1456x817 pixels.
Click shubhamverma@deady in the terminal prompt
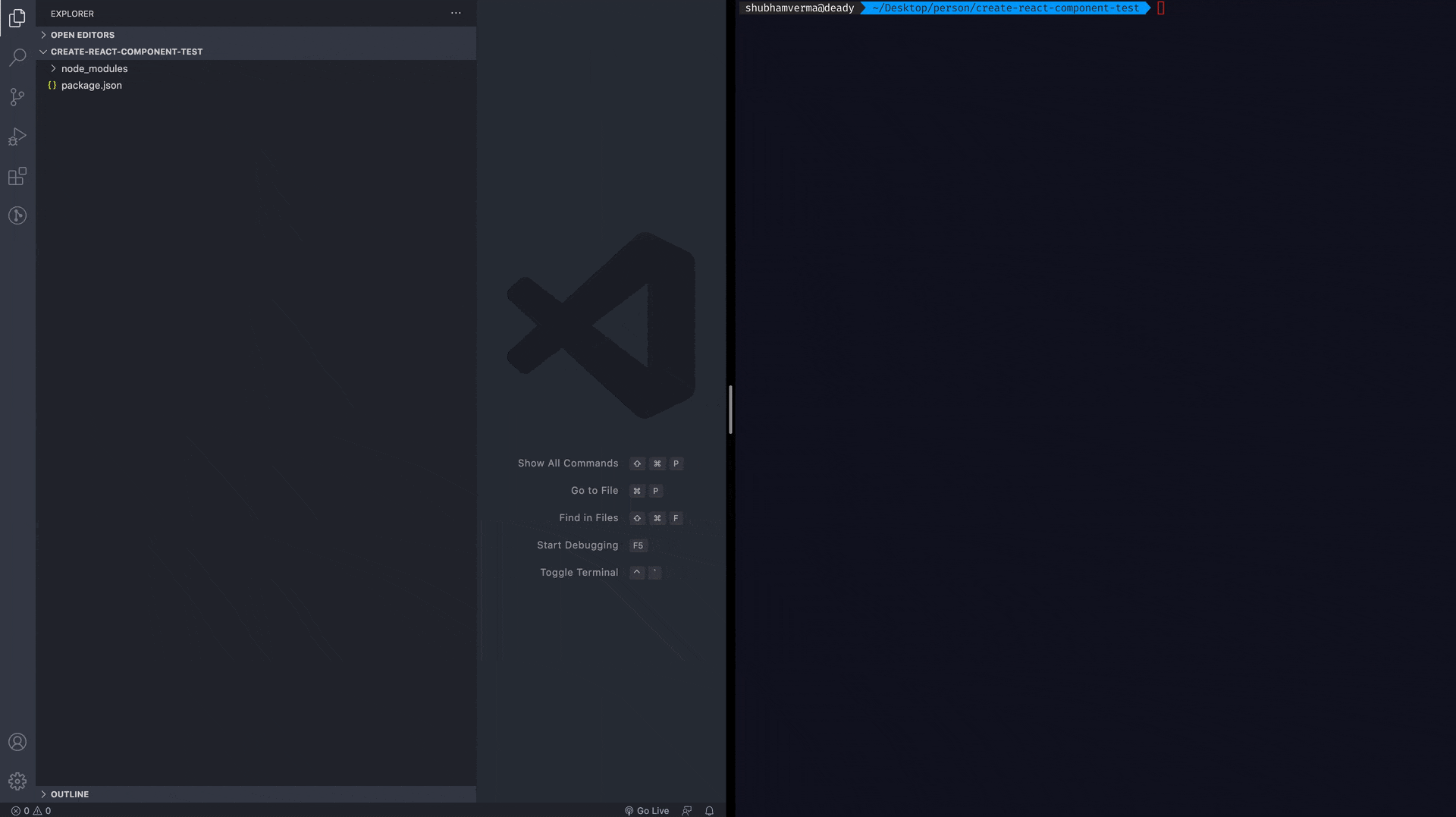(x=799, y=8)
